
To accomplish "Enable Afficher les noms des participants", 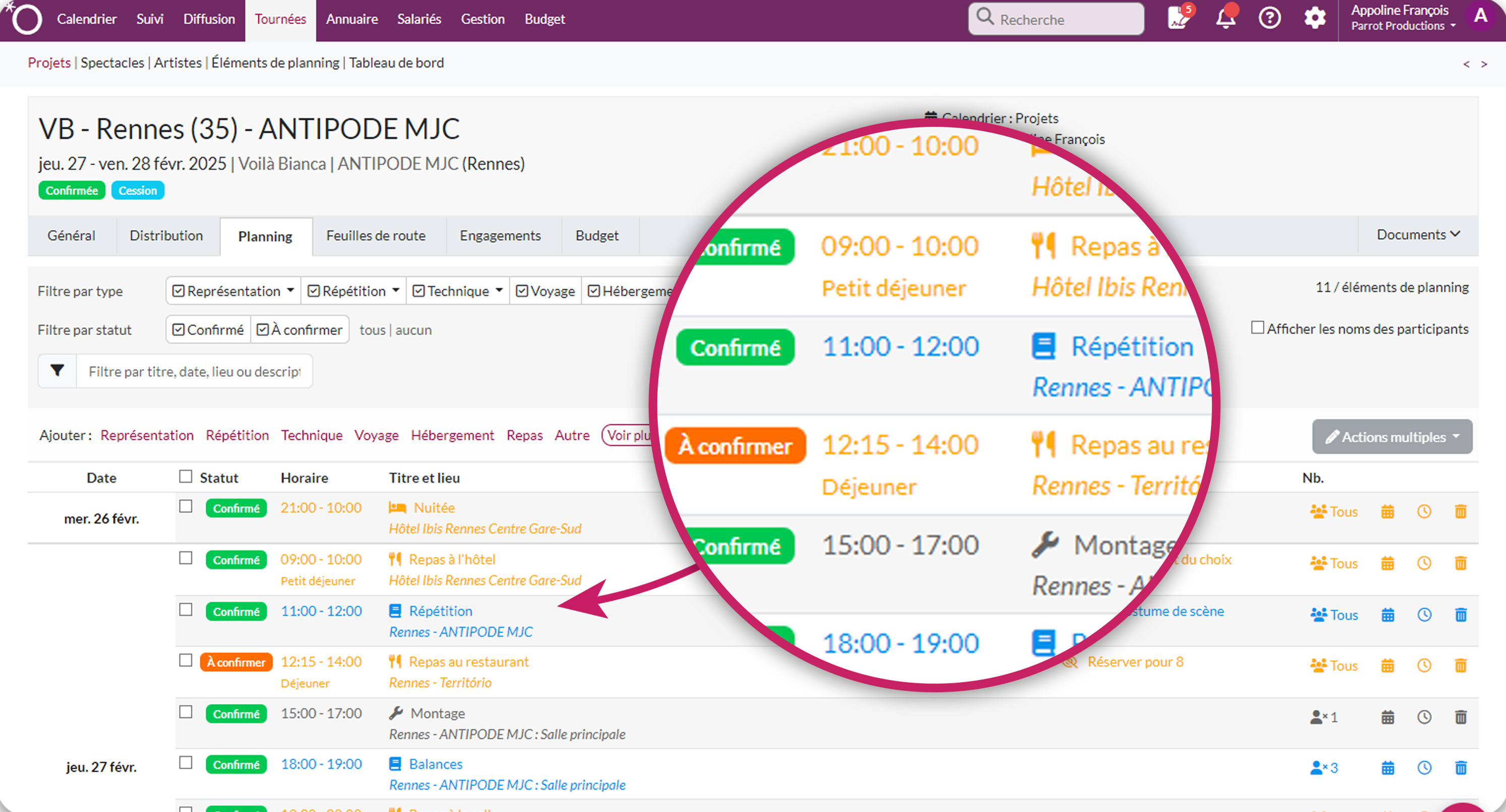I will tap(1257, 328).
